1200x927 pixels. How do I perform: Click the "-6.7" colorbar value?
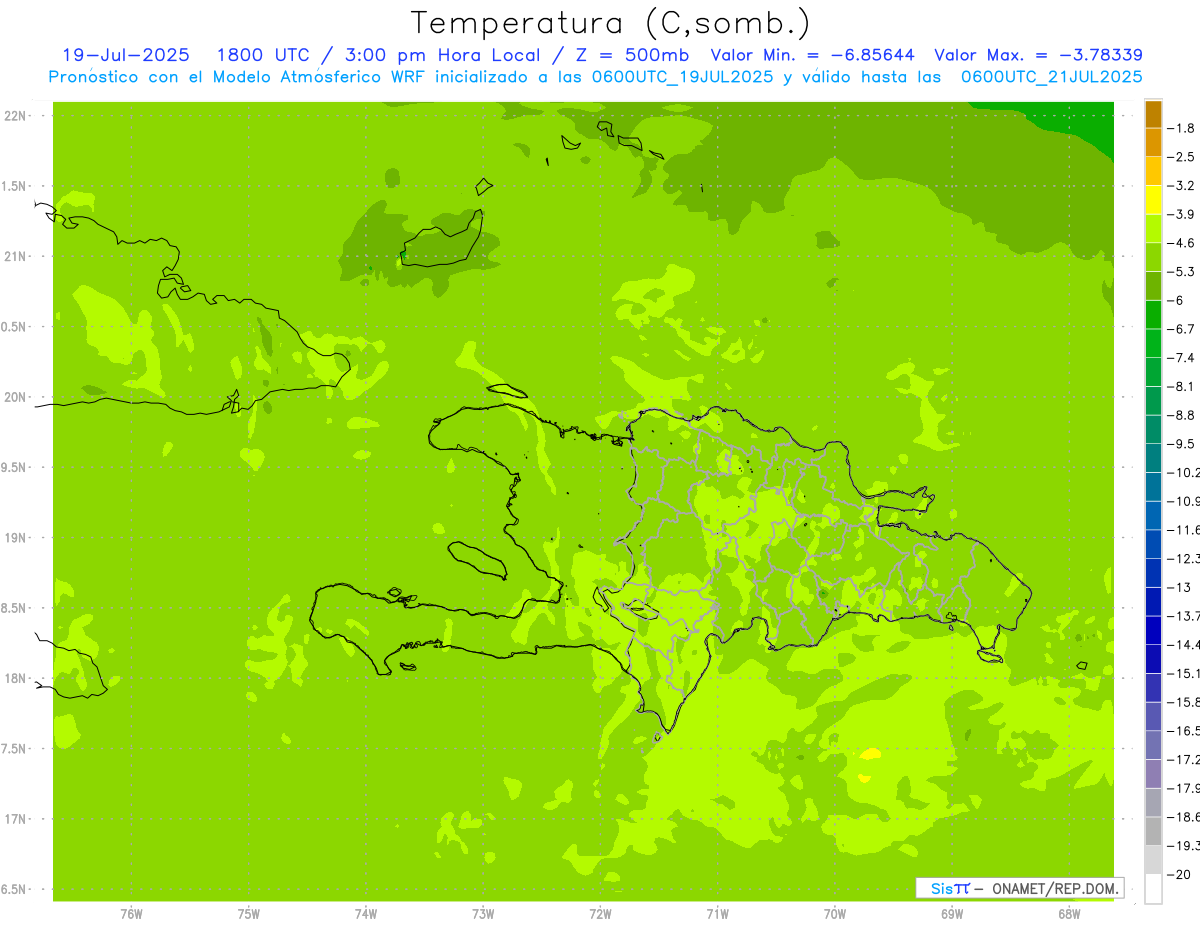(x=1182, y=329)
